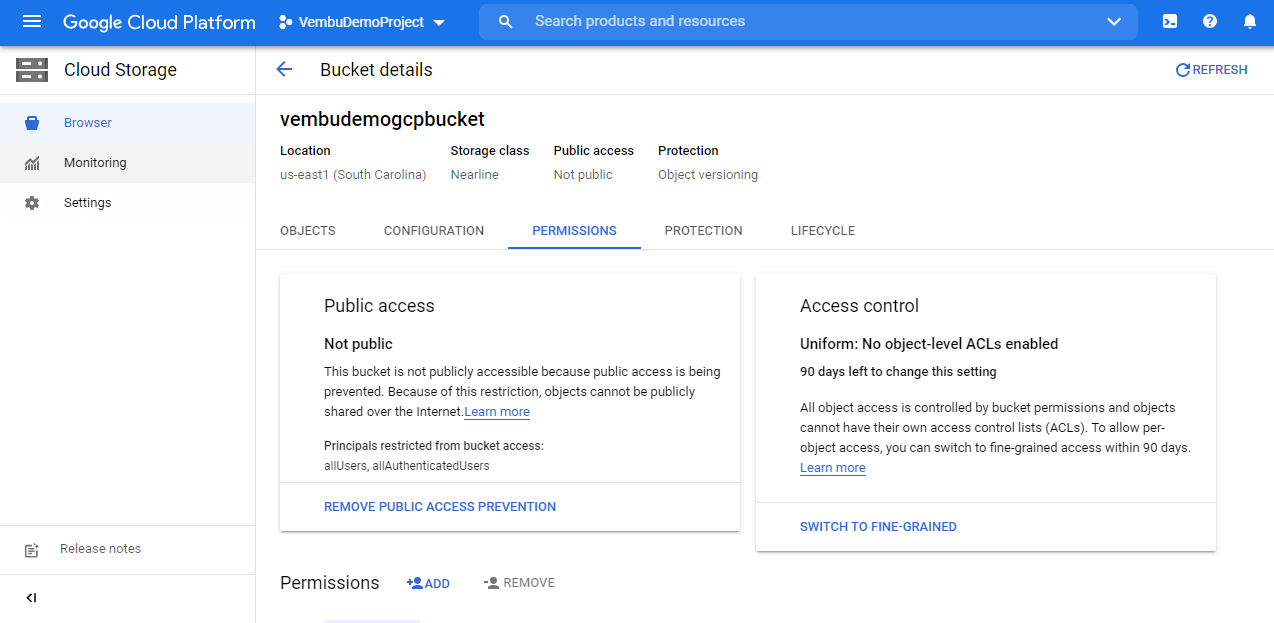Screen dimensions: 1274x623
Task: Click the Release notes document icon
Action: [32, 550]
